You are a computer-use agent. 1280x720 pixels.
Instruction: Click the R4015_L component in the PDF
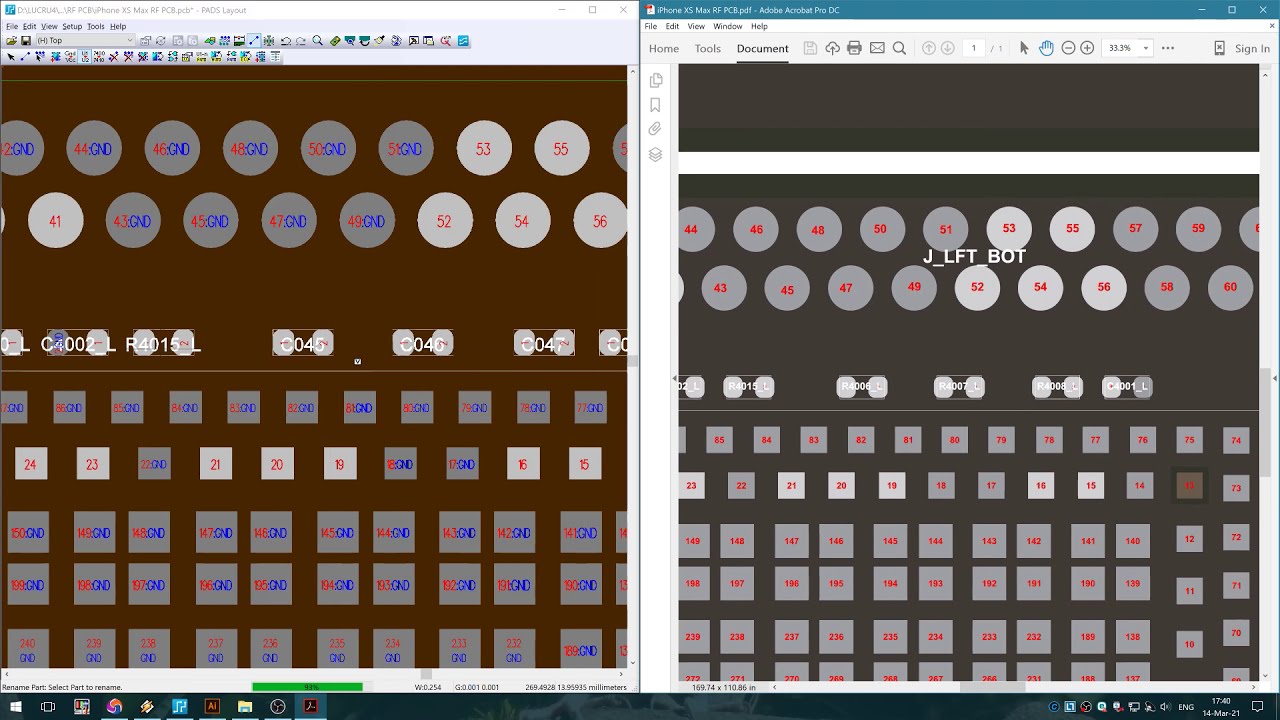(749, 386)
